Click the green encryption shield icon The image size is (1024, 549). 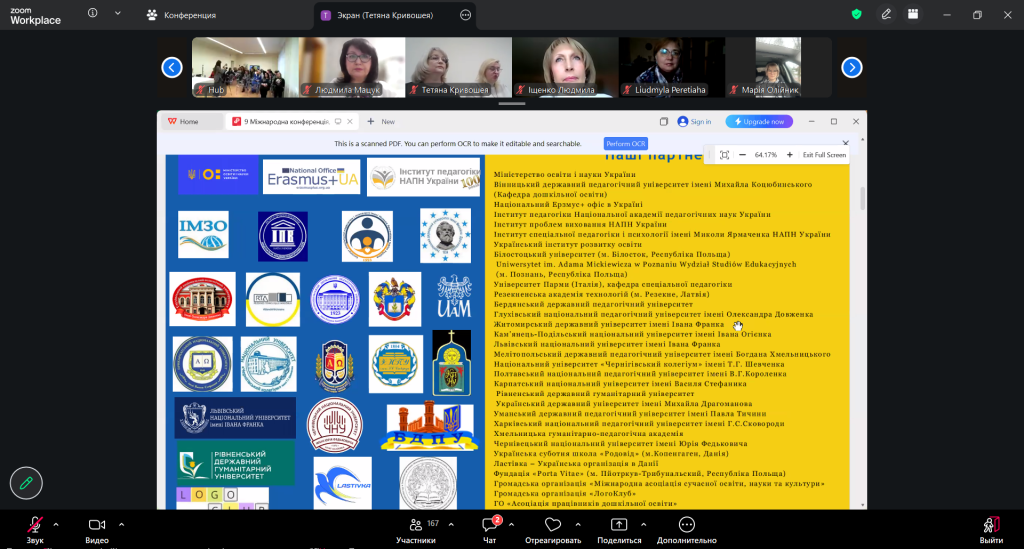point(856,14)
